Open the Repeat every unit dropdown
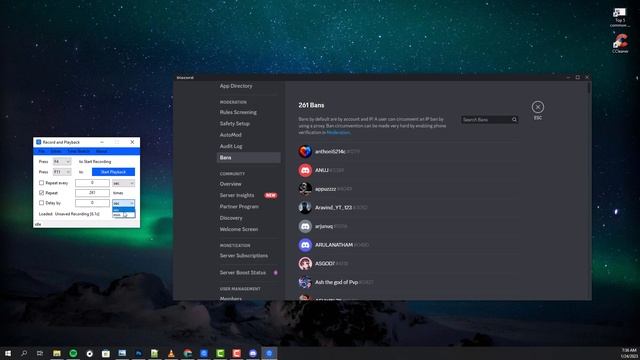This screenshot has width=640, height=360. point(123,183)
